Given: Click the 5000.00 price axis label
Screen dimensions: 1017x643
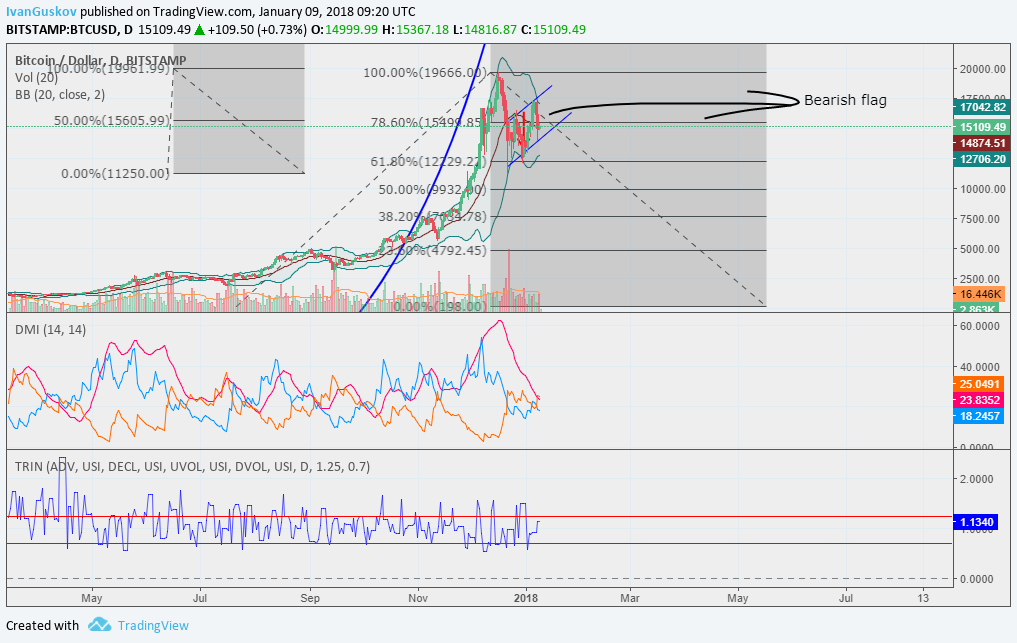Looking at the screenshot, I should (982, 249).
